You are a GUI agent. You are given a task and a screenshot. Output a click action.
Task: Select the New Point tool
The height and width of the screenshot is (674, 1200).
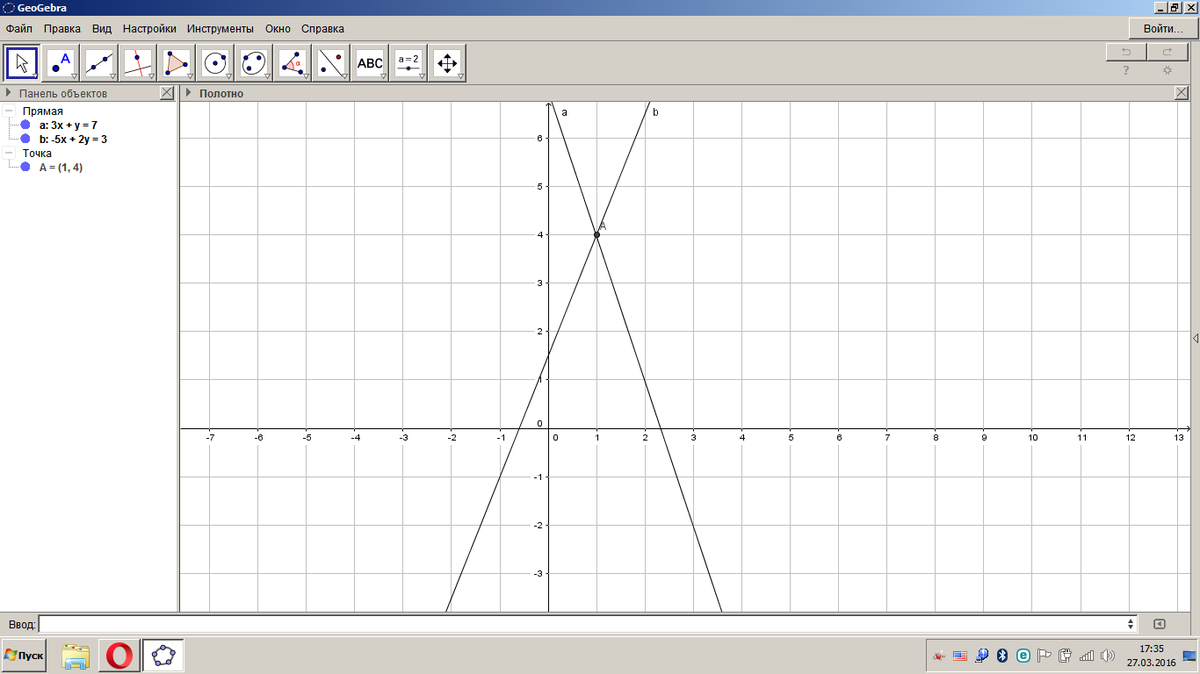pos(61,63)
